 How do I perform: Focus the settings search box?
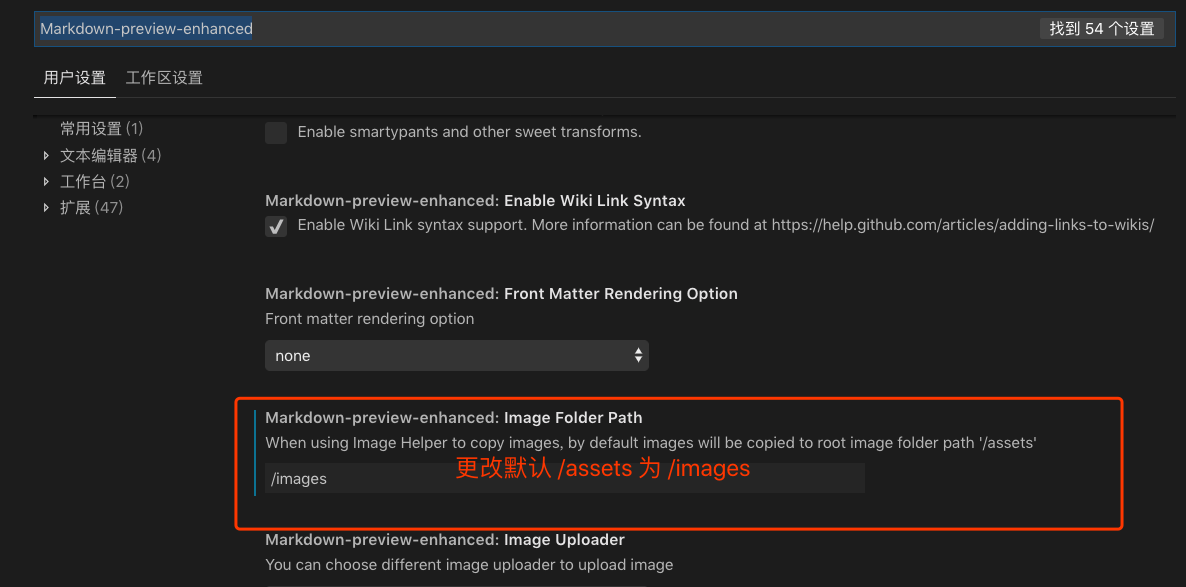tap(400, 28)
